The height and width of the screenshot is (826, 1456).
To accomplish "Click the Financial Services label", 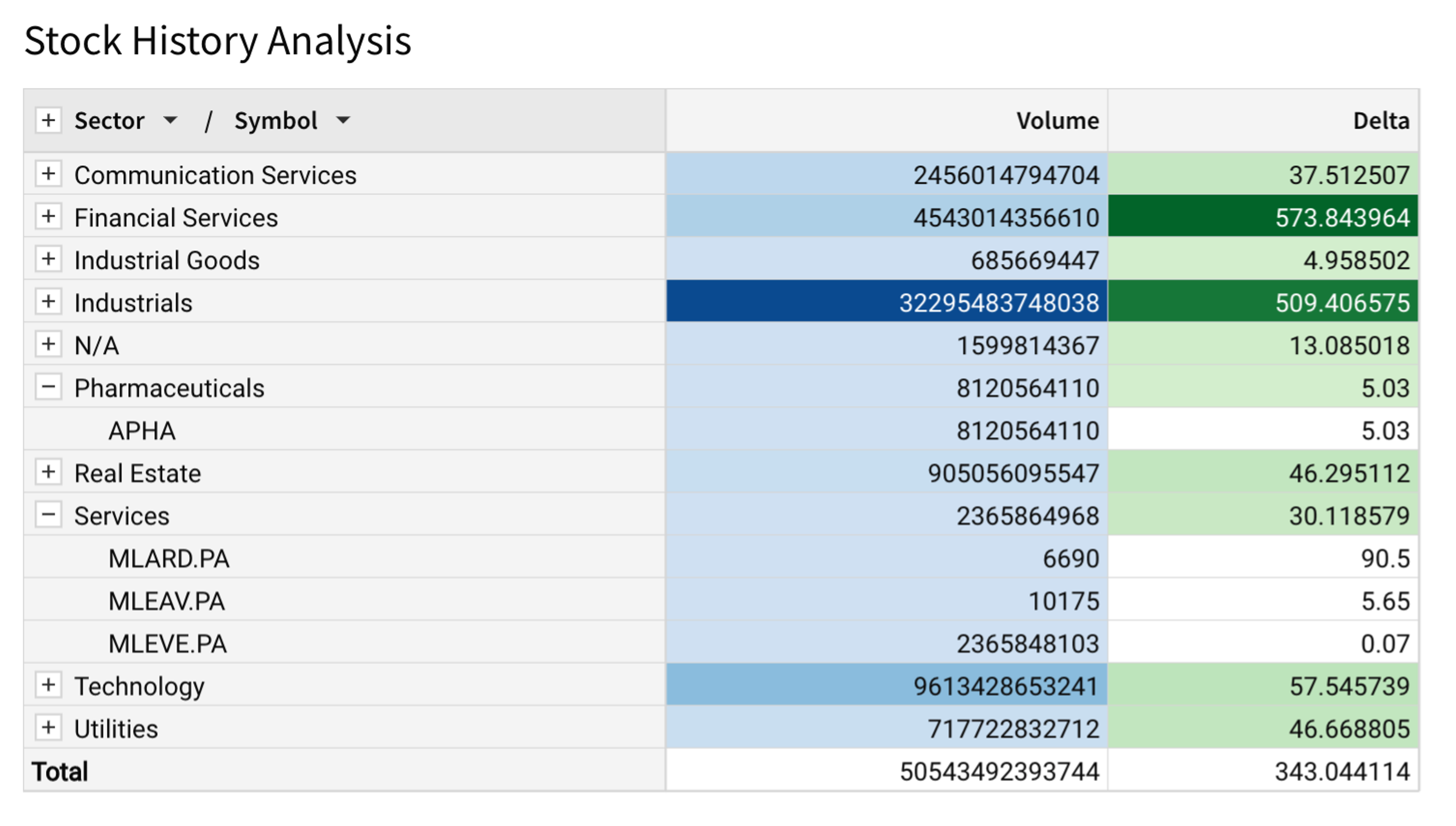I will [x=176, y=218].
